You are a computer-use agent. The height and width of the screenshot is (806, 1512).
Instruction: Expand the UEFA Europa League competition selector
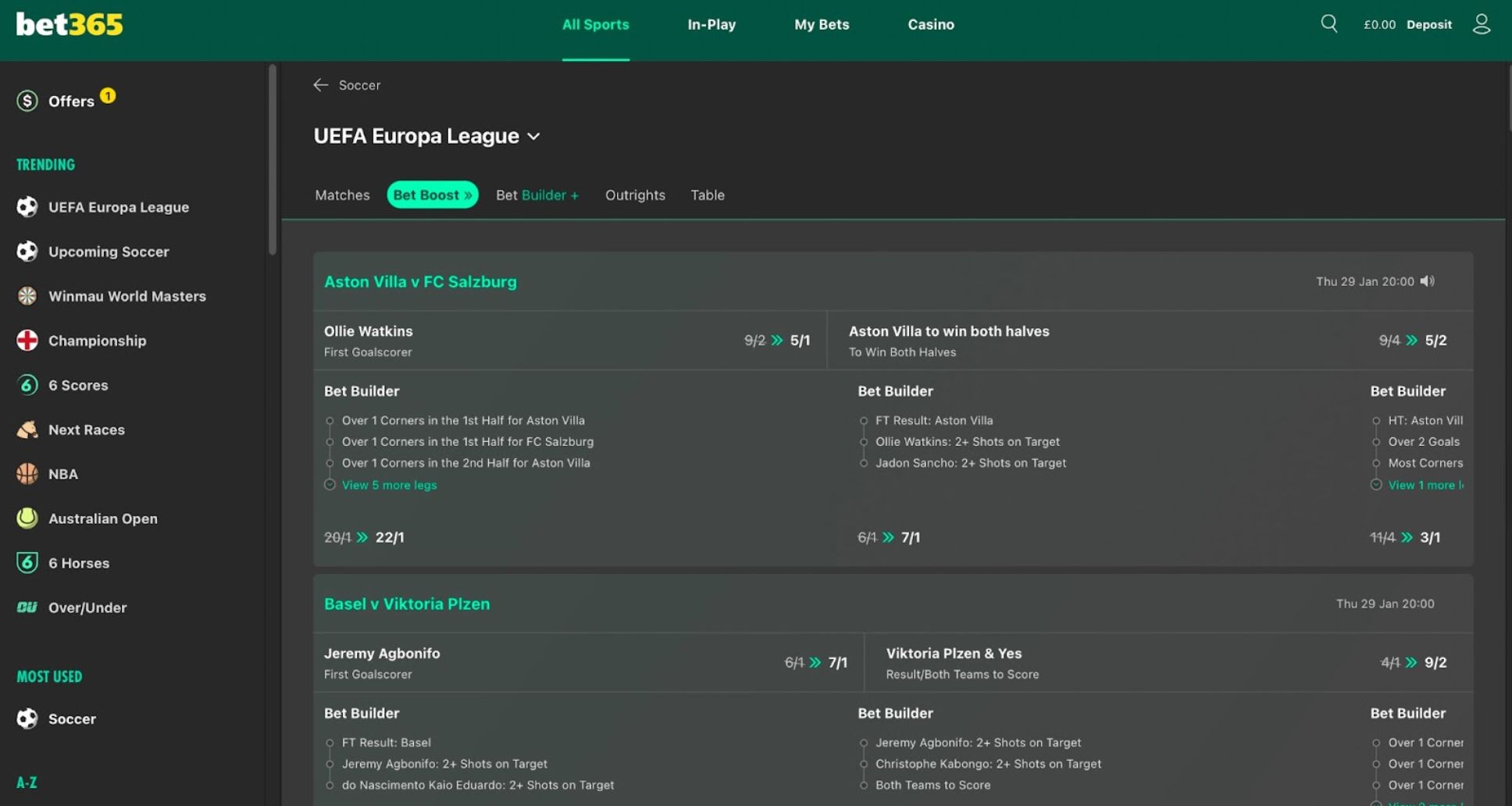pyautogui.click(x=535, y=136)
